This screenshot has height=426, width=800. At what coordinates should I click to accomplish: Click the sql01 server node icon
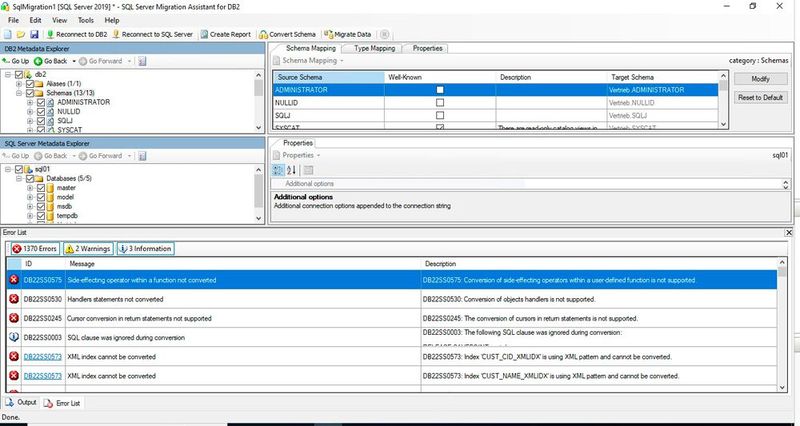click(29, 169)
